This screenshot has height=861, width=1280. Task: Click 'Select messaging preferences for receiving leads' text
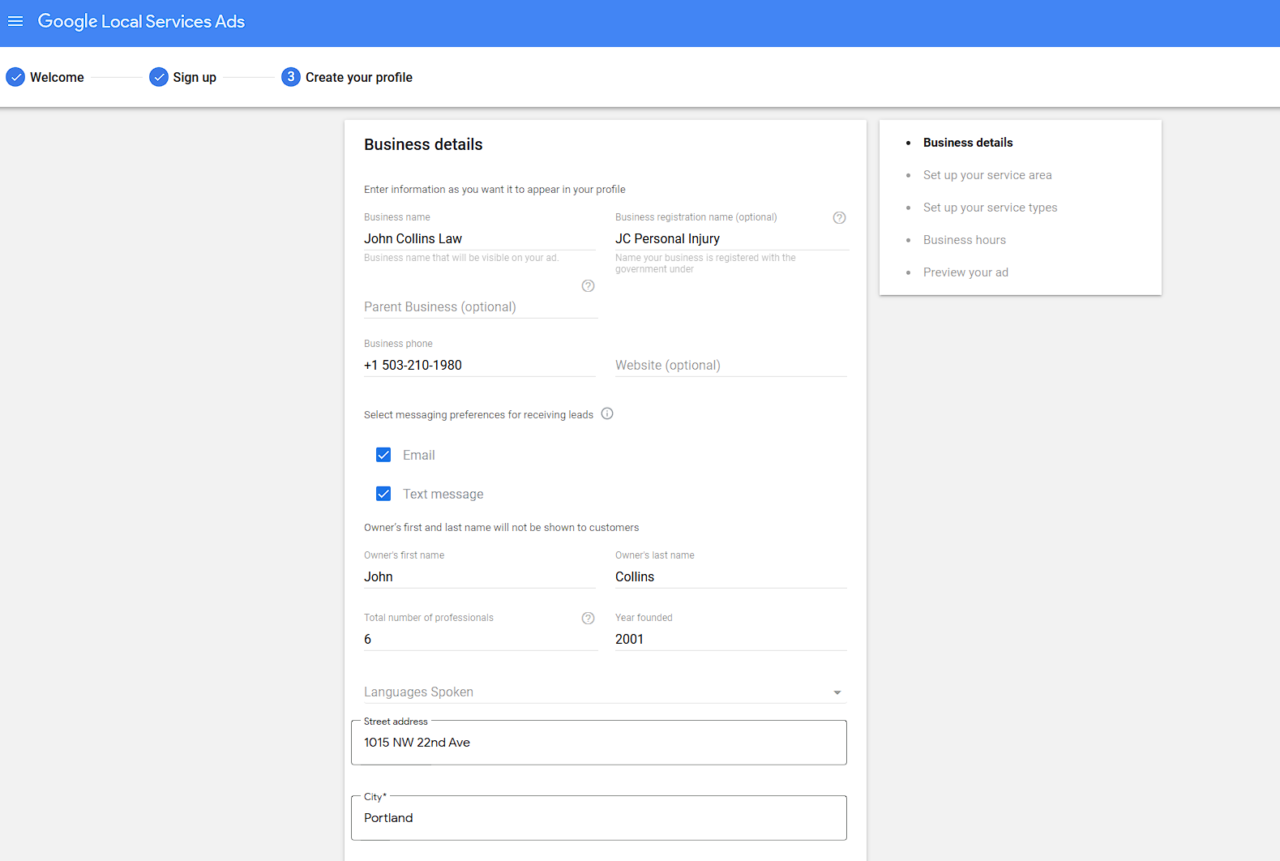click(478, 414)
